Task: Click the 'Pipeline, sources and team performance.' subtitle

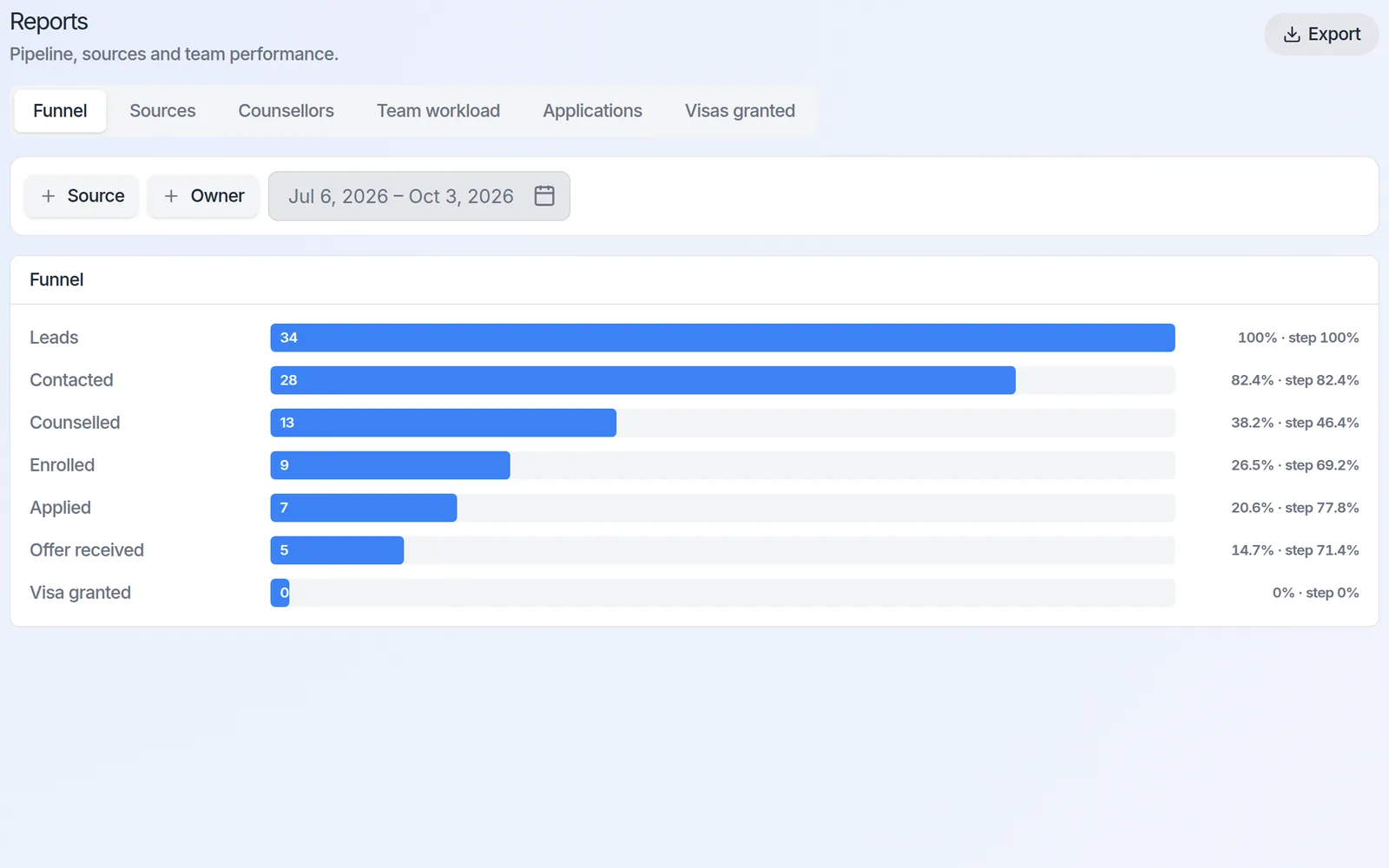Action: click(174, 55)
